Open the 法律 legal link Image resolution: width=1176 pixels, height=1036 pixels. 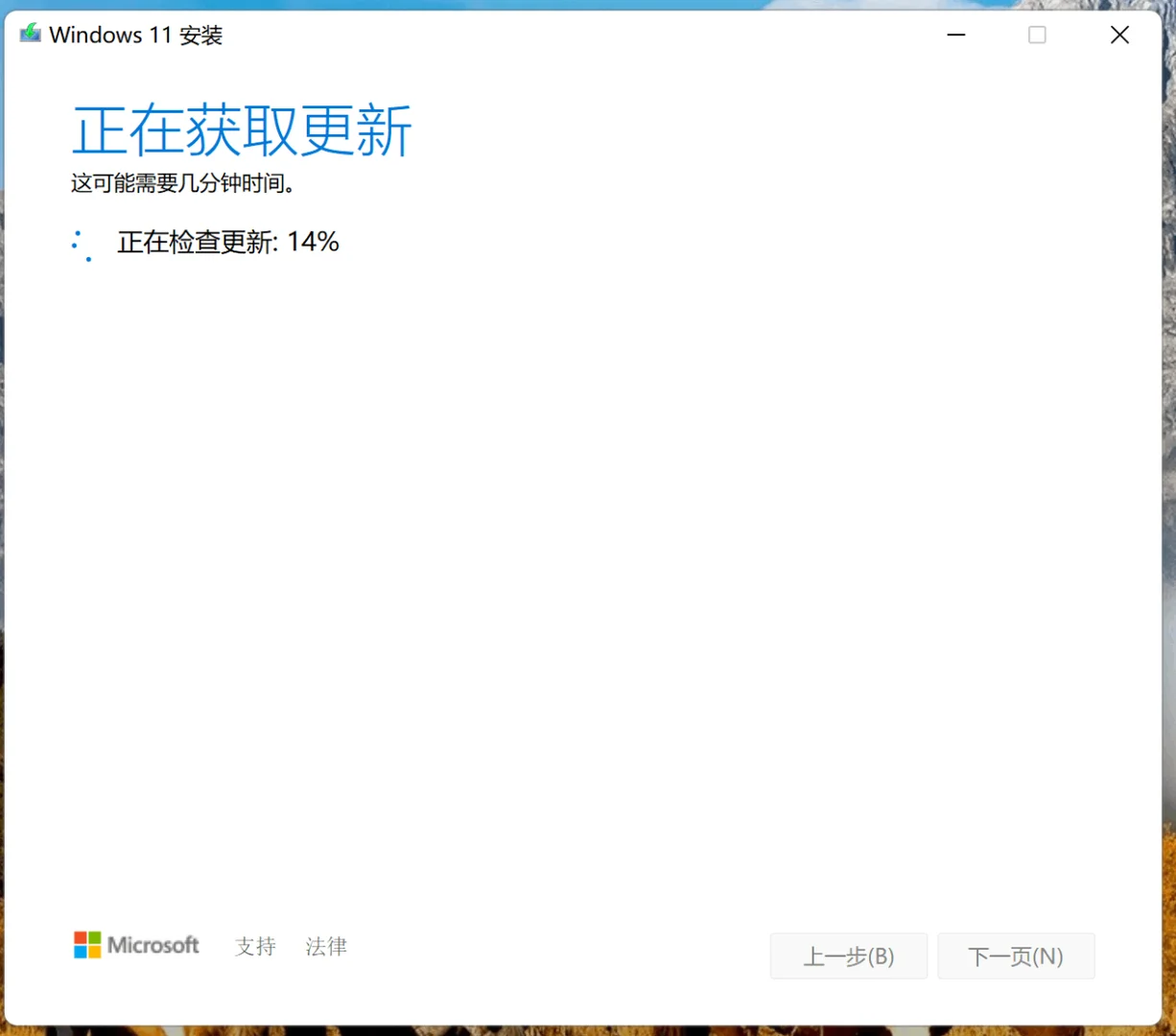[326, 946]
